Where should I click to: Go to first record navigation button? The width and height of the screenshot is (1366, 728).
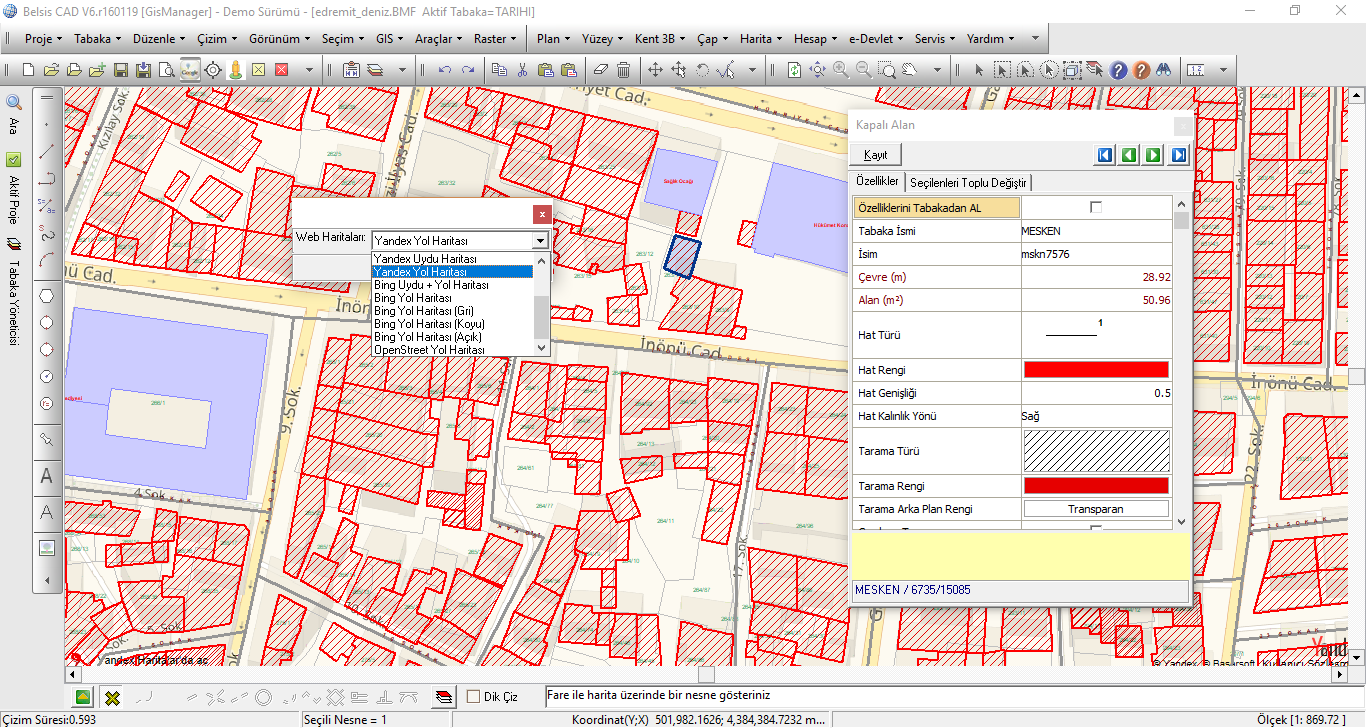[1104, 155]
